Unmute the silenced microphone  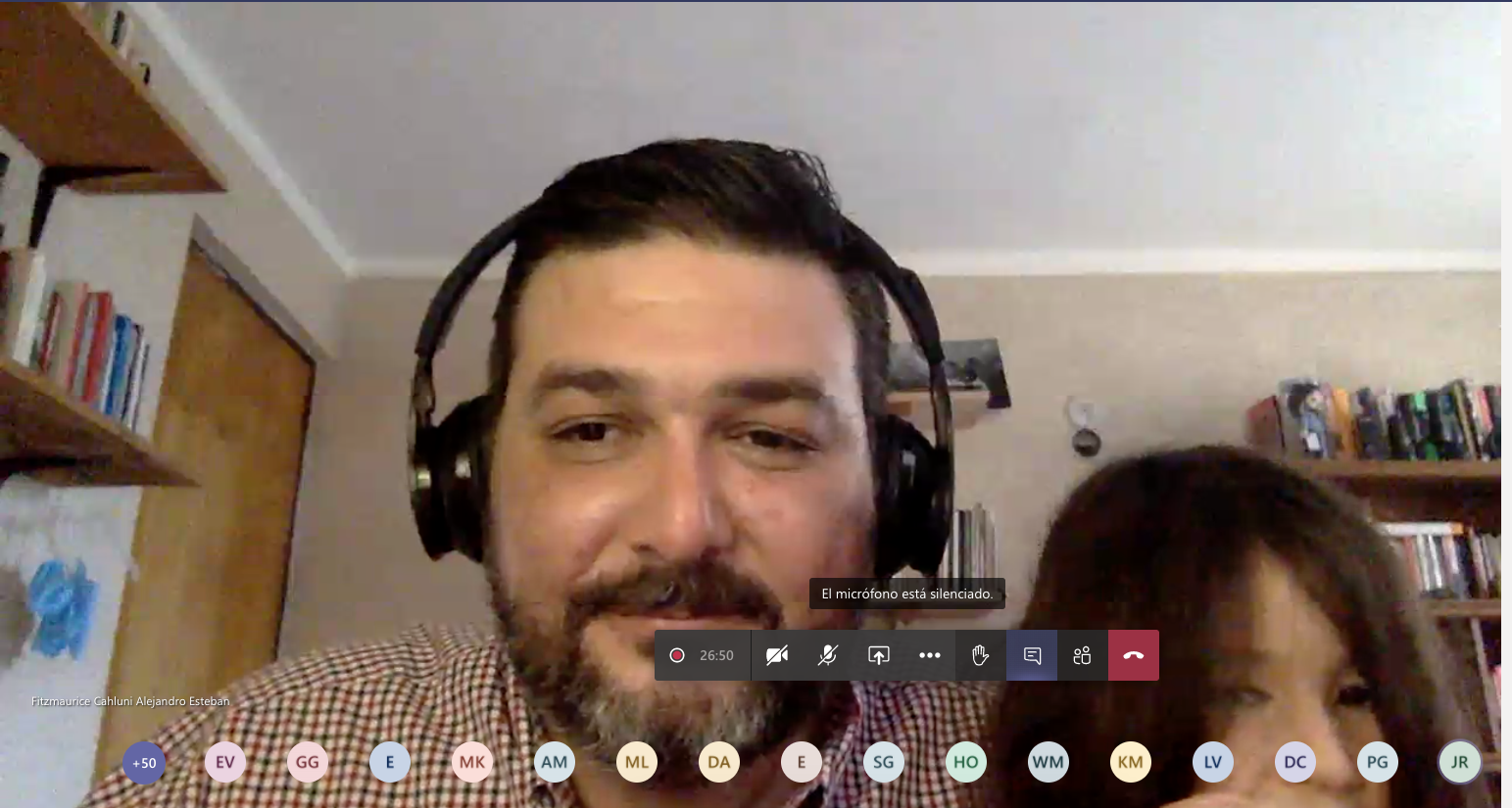[x=828, y=655]
